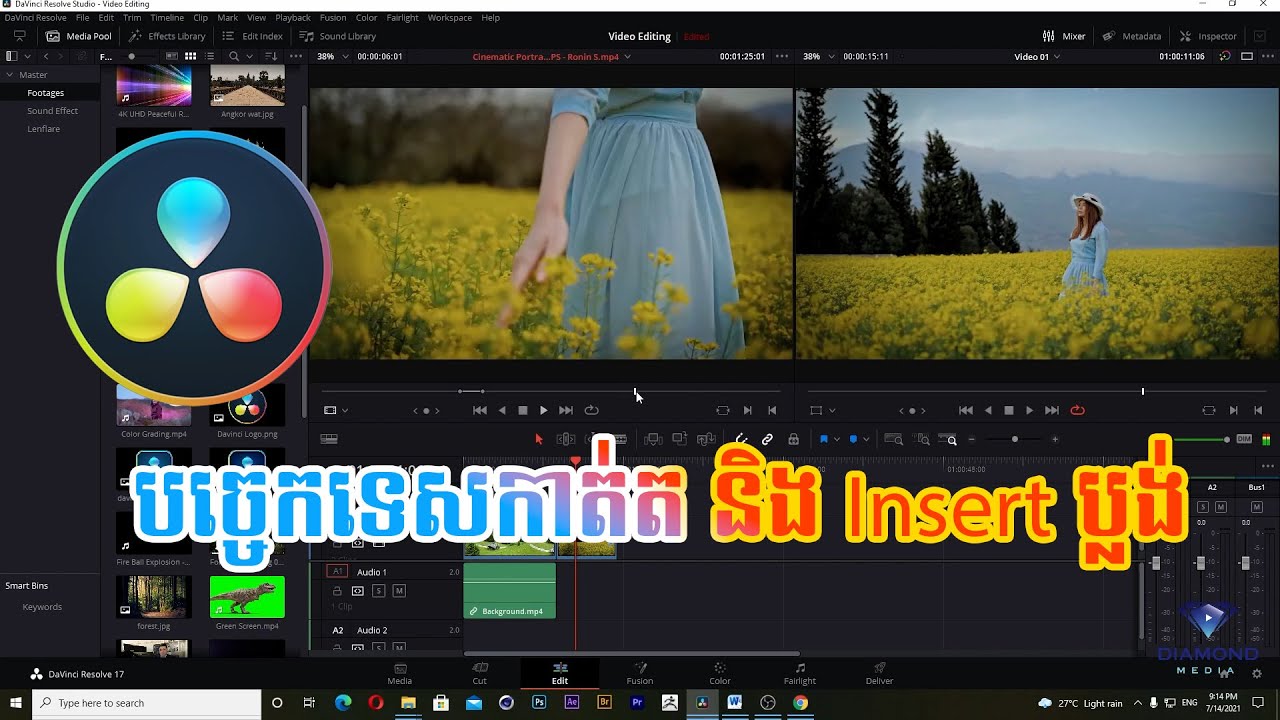Open the Effects Library panel

(x=167, y=36)
